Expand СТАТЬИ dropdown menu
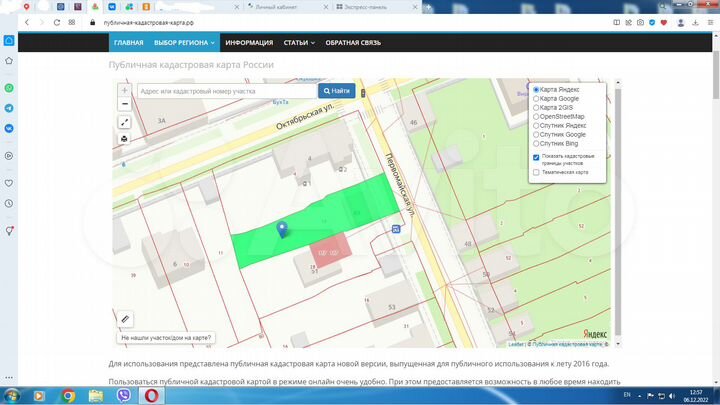 (x=299, y=43)
